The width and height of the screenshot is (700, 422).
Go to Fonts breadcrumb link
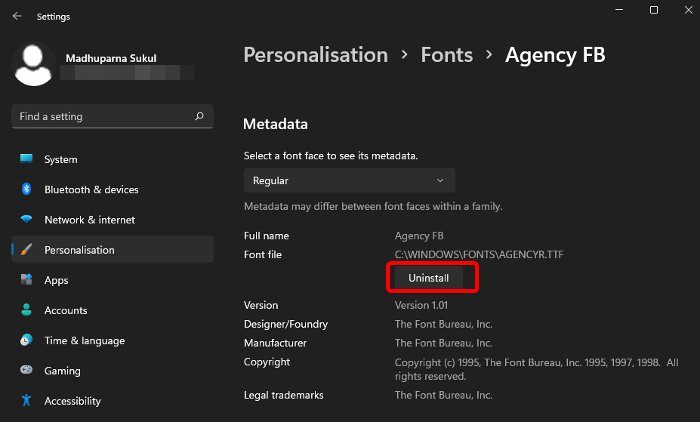[x=446, y=55]
